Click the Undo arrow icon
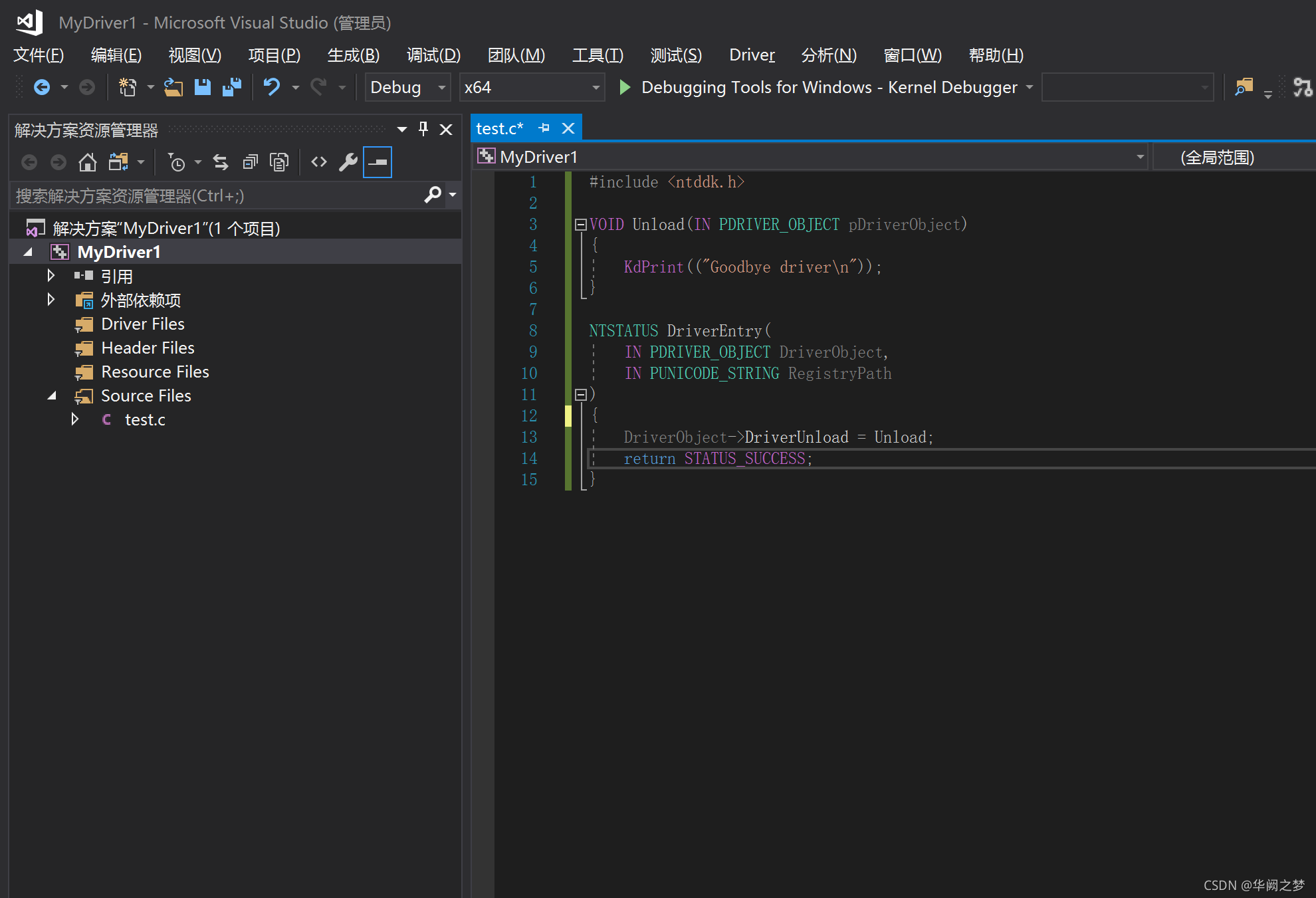1316x898 pixels. (x=271, y=87)
